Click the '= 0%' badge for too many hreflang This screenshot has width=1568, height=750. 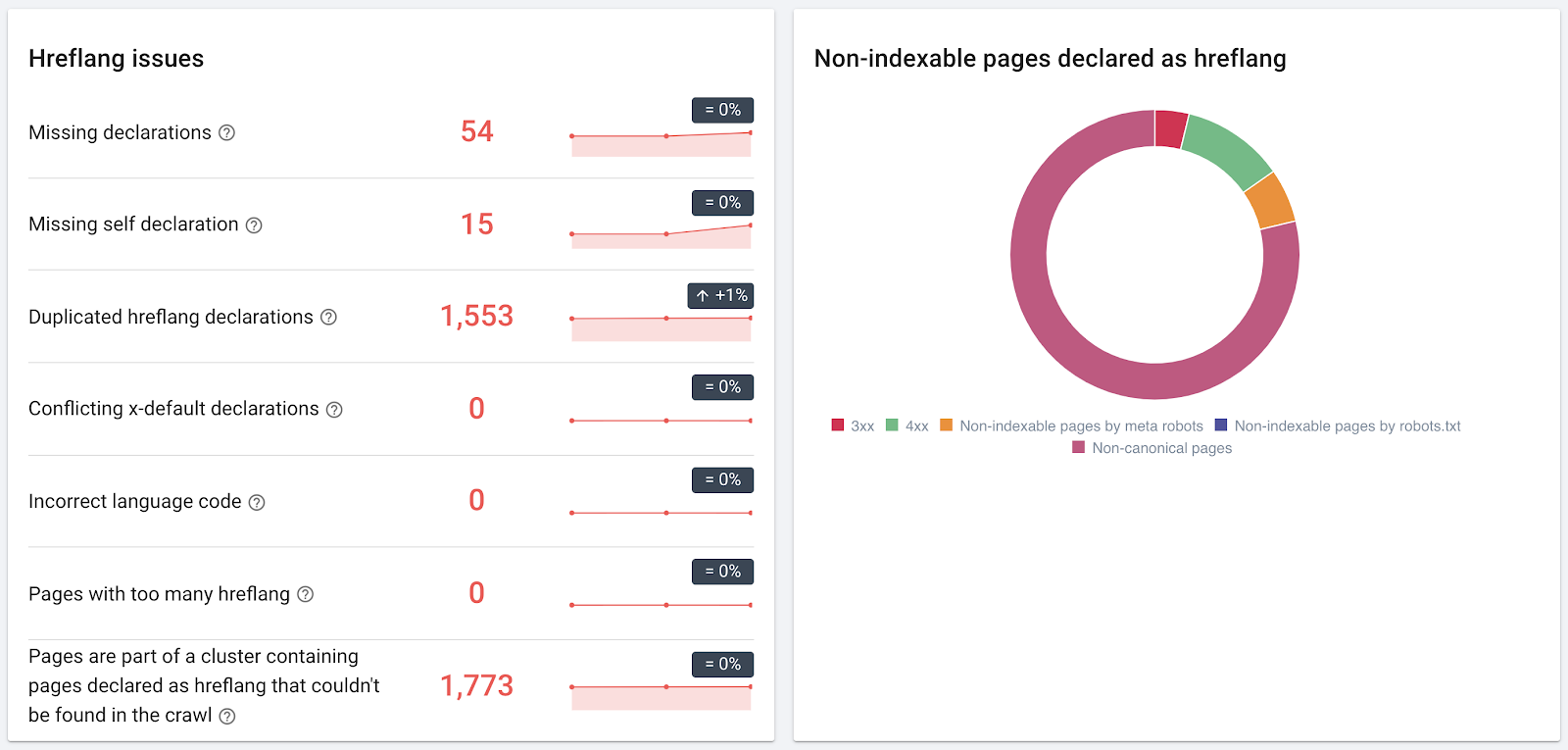click(722, 572)
